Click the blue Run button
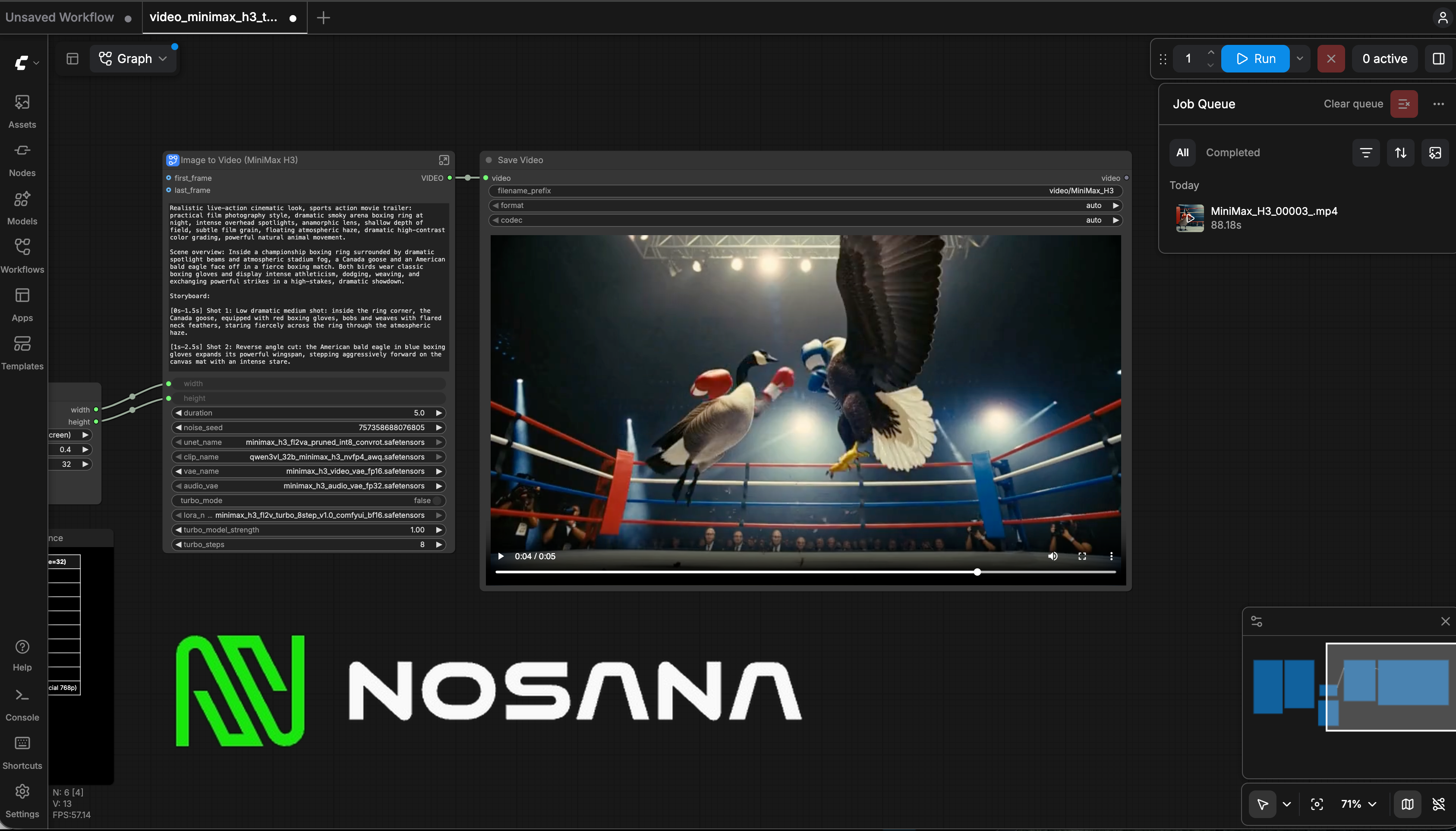 coord(1255,59)
